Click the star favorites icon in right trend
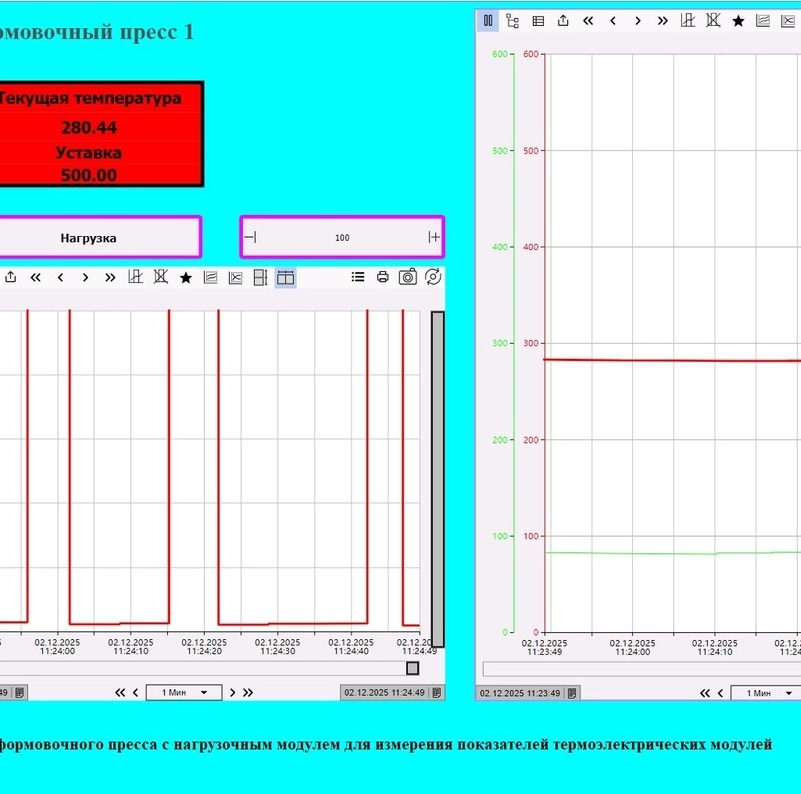The height and width of the screenshot is (794, 801). [738, 20]
